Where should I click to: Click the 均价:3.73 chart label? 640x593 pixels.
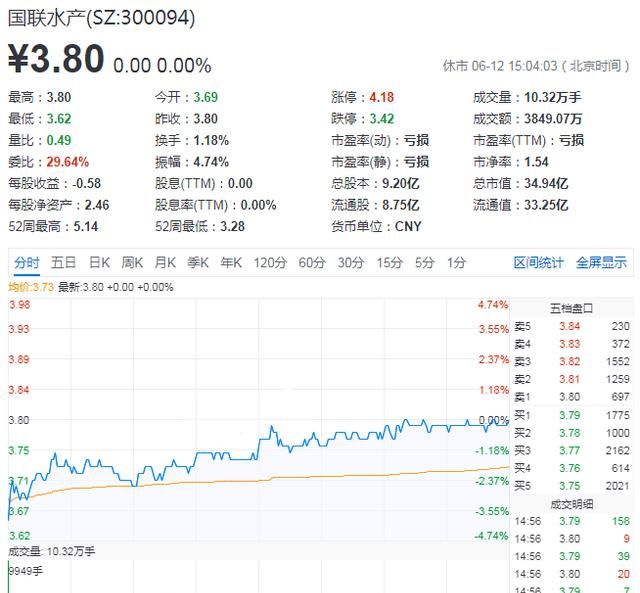click(31, 287)
